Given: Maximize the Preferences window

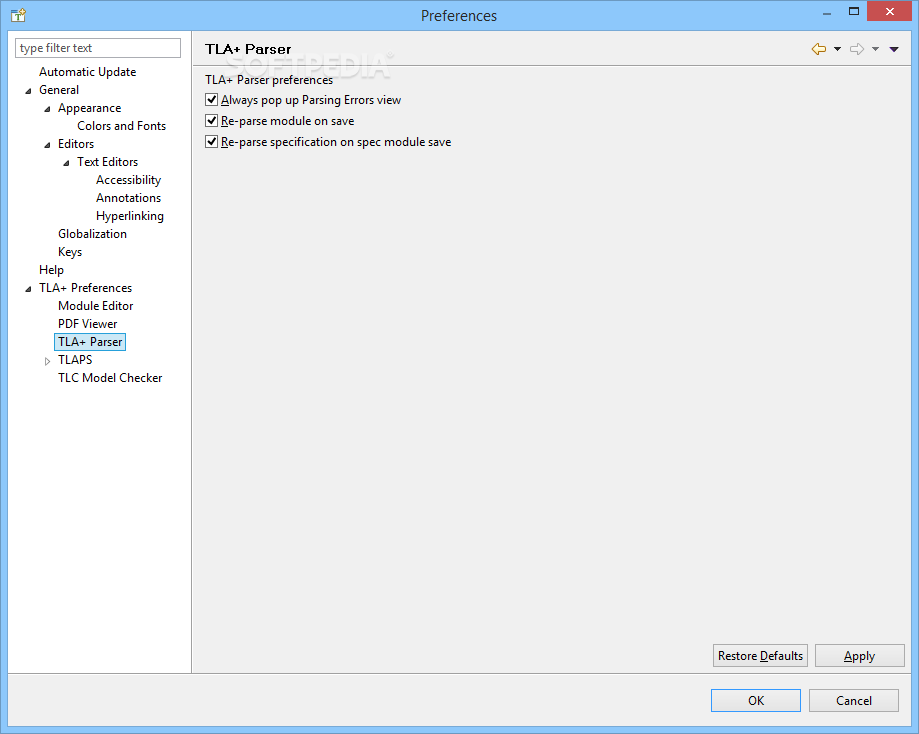Looking at the screenshot, I should coord(853,12).
